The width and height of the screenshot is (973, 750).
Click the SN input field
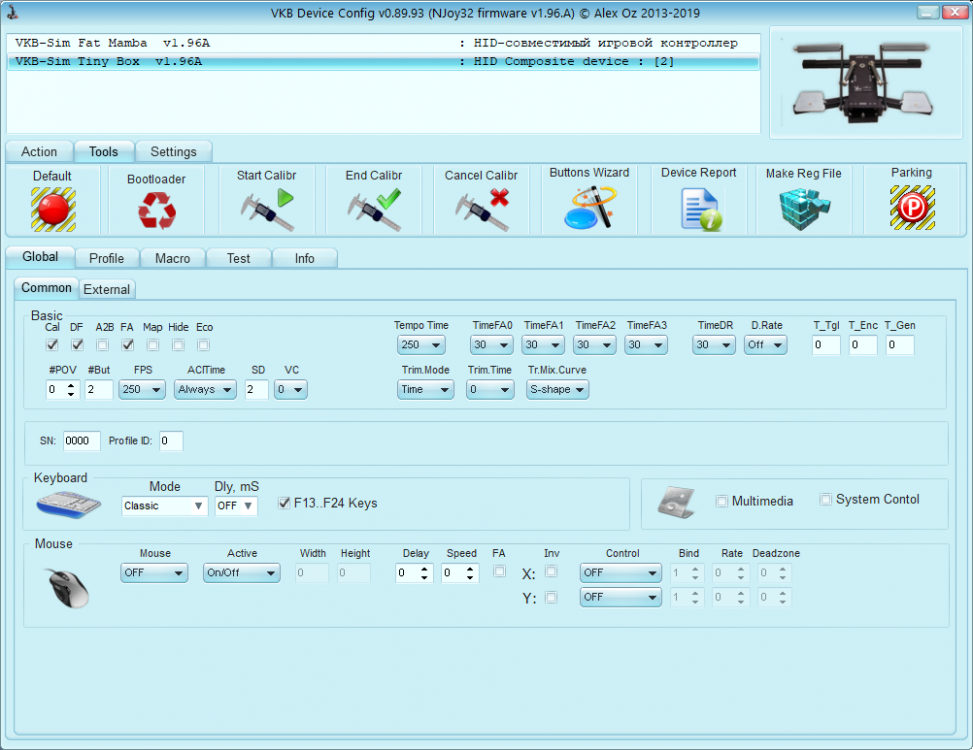(82, 441)
